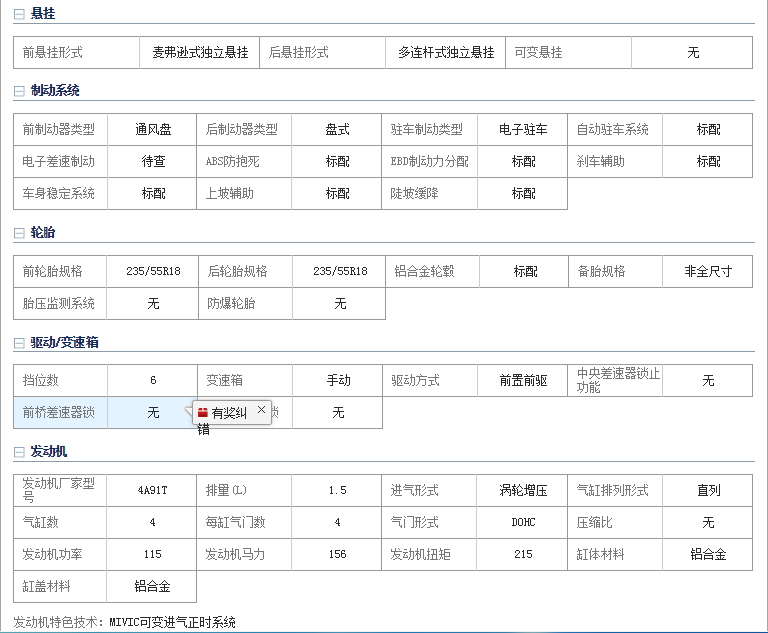Click the 制动系统 section heading

coord(55,91)
